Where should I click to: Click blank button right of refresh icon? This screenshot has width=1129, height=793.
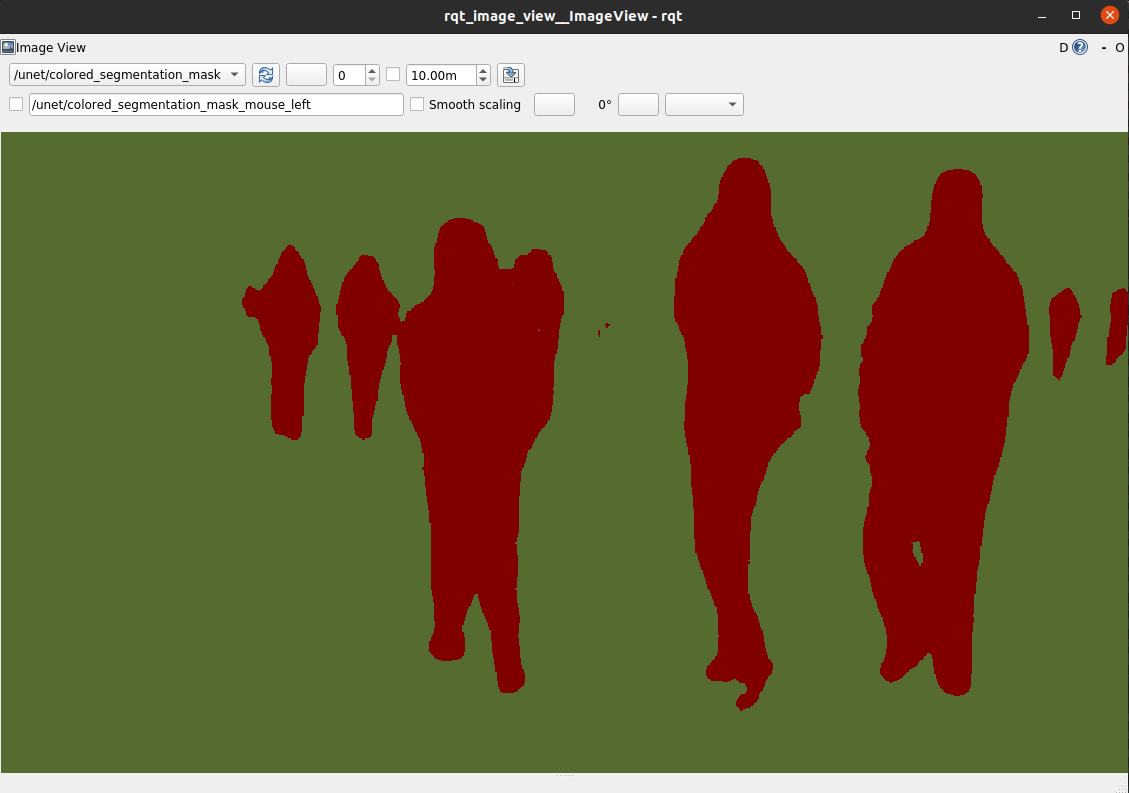306,75
